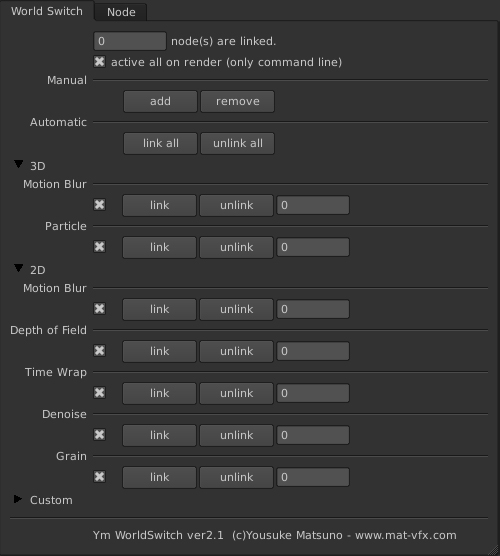Expand the Custom section

(18, 499)
